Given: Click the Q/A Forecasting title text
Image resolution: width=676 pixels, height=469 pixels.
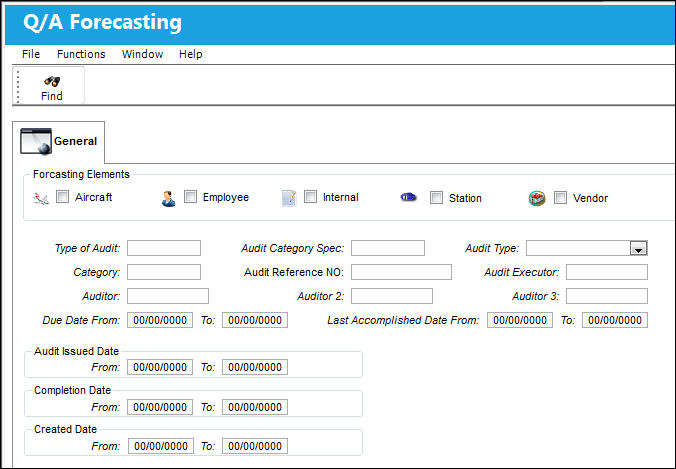Looking at the screenshot, I should (x=103, y=22).
